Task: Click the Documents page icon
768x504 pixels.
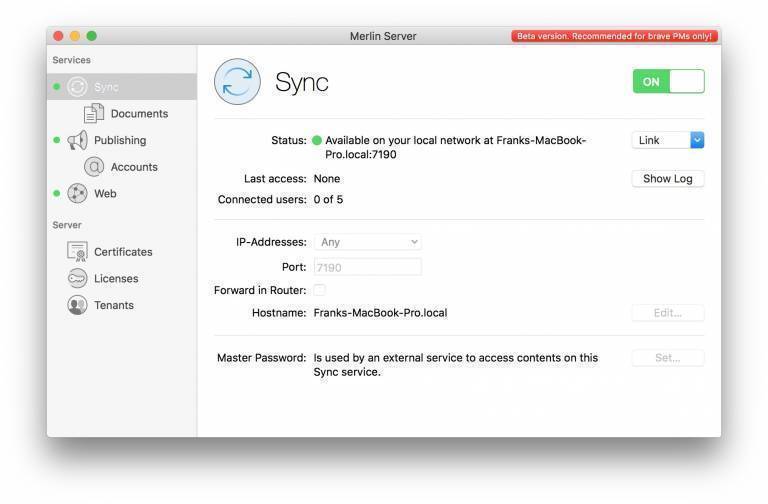Action: pyautogui.click(x=94, y=113)
